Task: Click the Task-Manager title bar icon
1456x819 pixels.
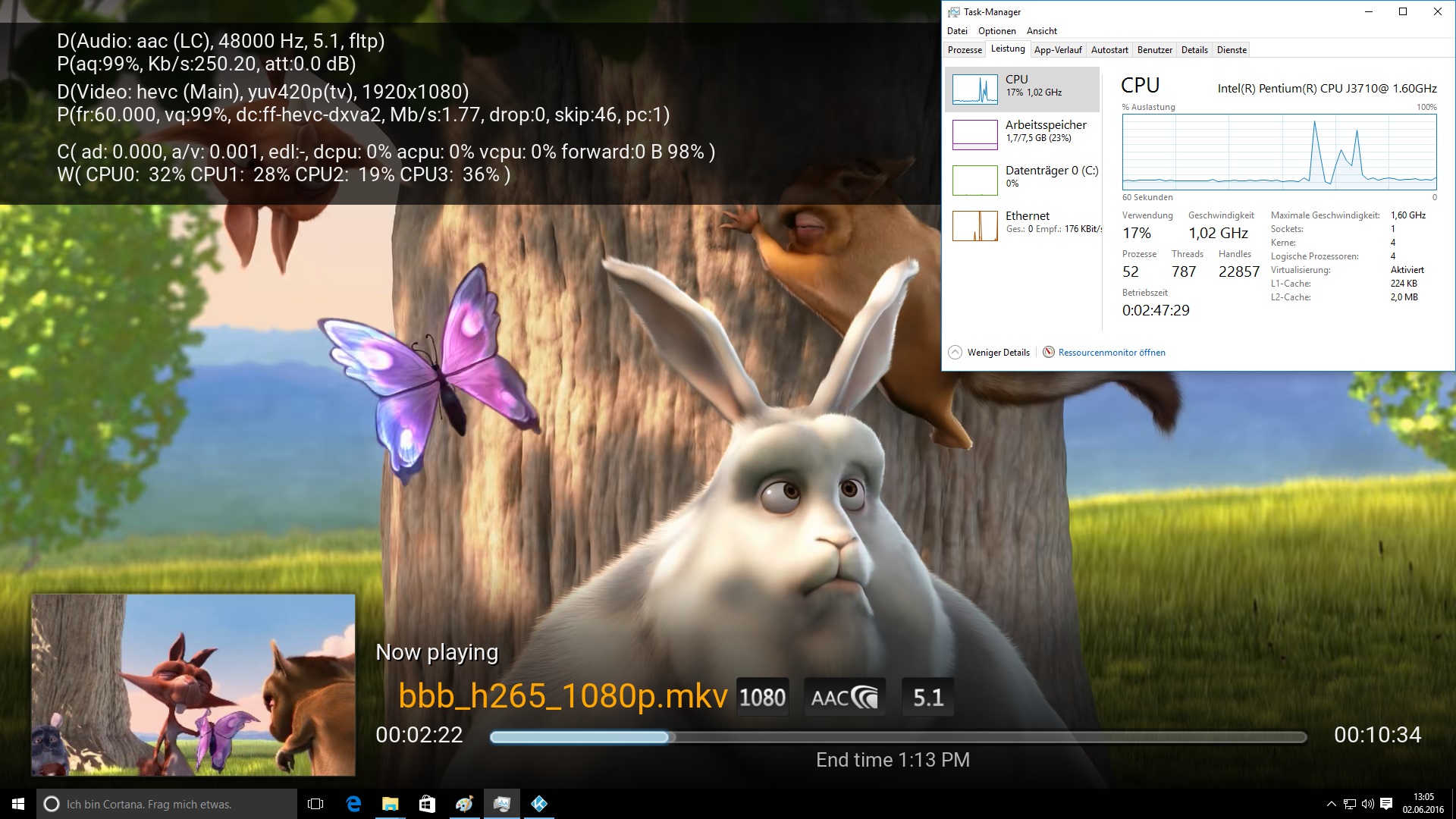Action: click(x=954, y=12)
